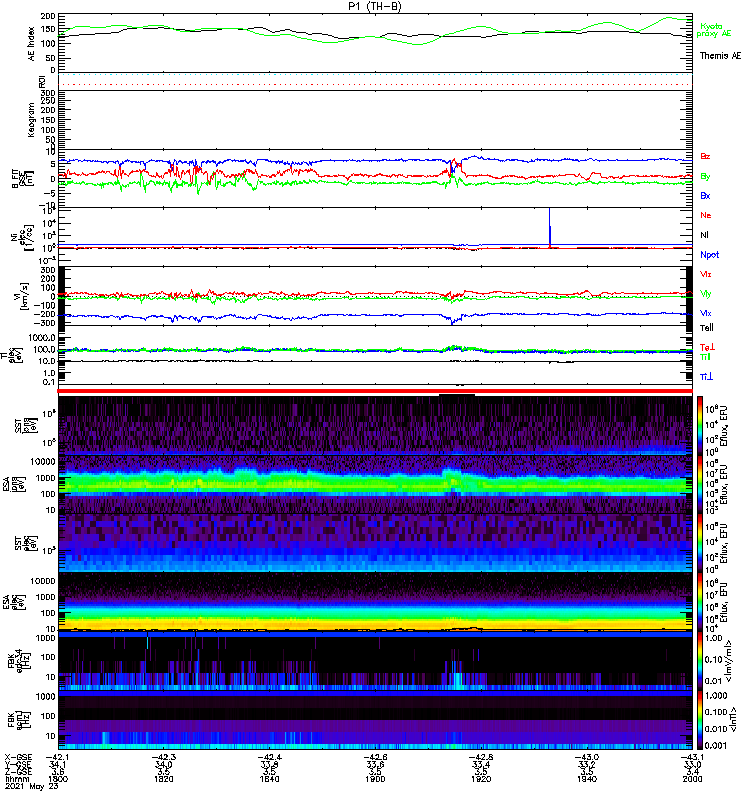Screen dimensions: 750x800
Task: Click the red dotted ROI line
Action: [375, 85]
